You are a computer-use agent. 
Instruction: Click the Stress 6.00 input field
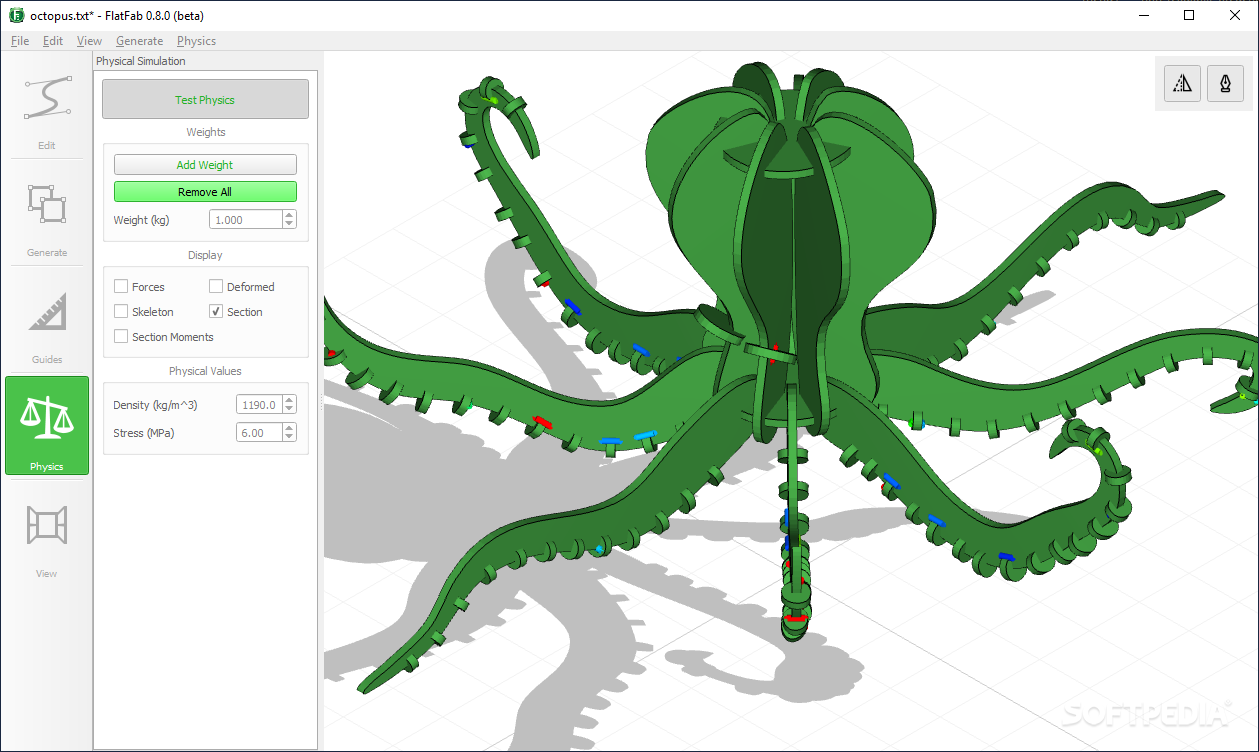259,433
